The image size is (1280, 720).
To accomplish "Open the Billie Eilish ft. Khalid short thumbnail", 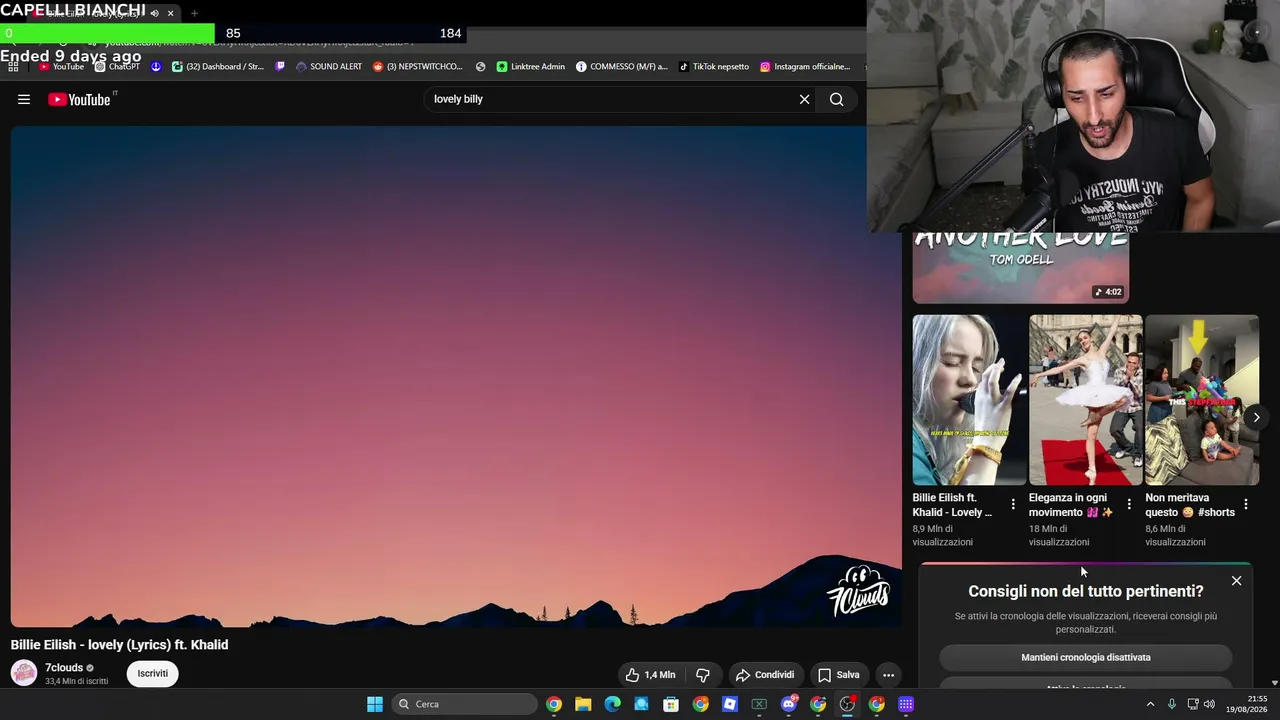I will pyautogui.click(x=969, y=400).
